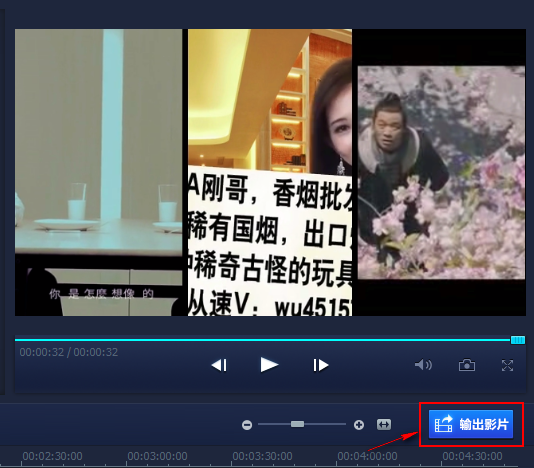Step forward to the next frame

[x=320, y=365]
